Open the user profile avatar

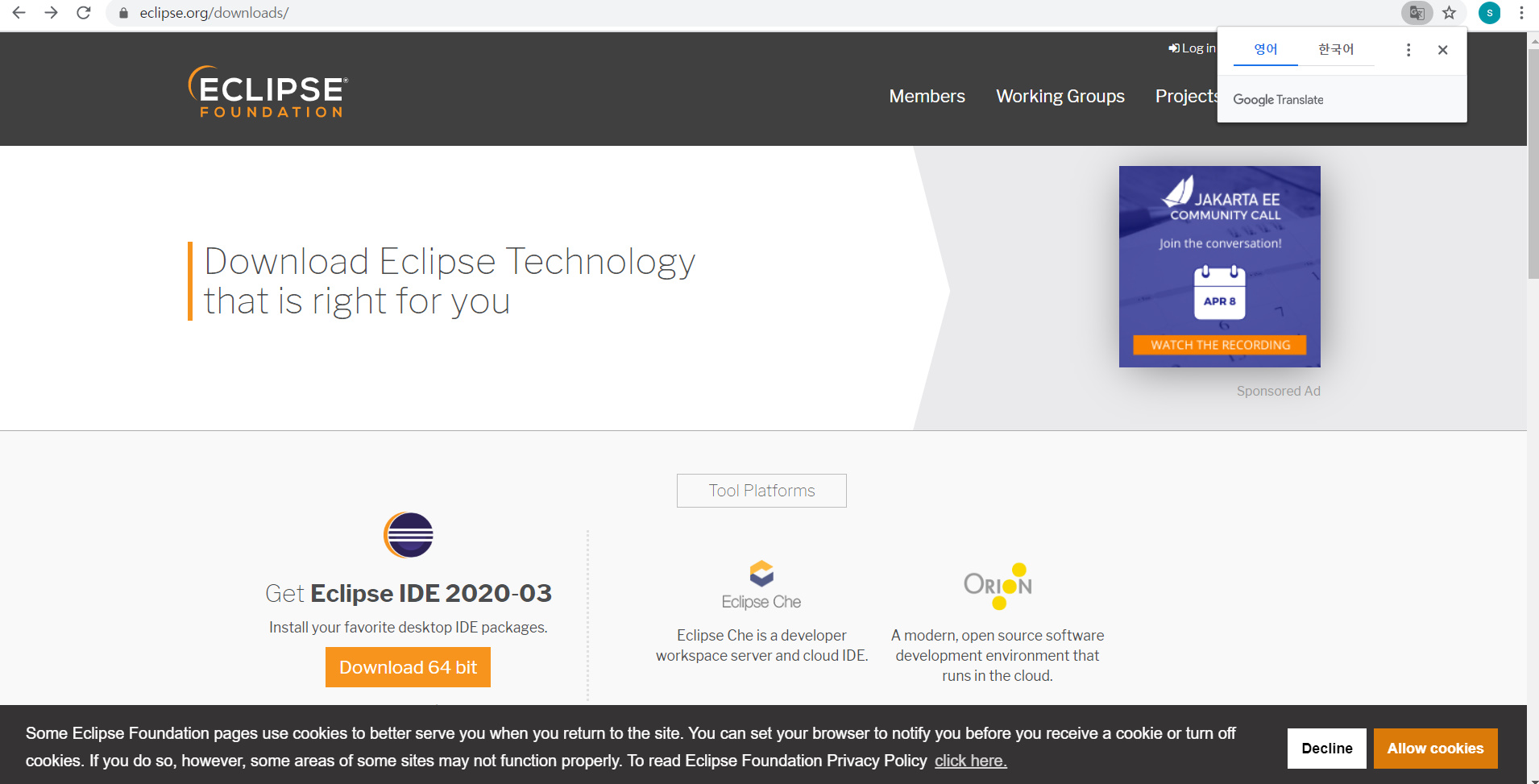[x=1489, y=13]
